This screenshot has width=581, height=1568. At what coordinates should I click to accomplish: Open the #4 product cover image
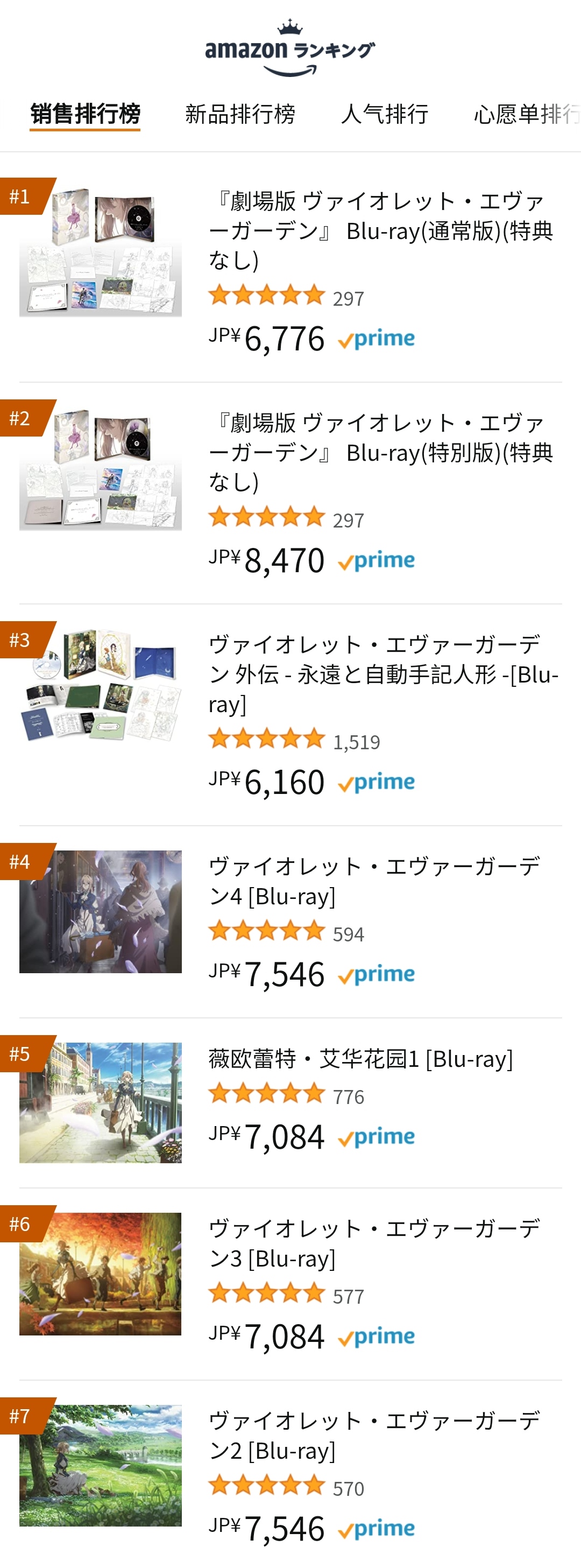point(101,911)
